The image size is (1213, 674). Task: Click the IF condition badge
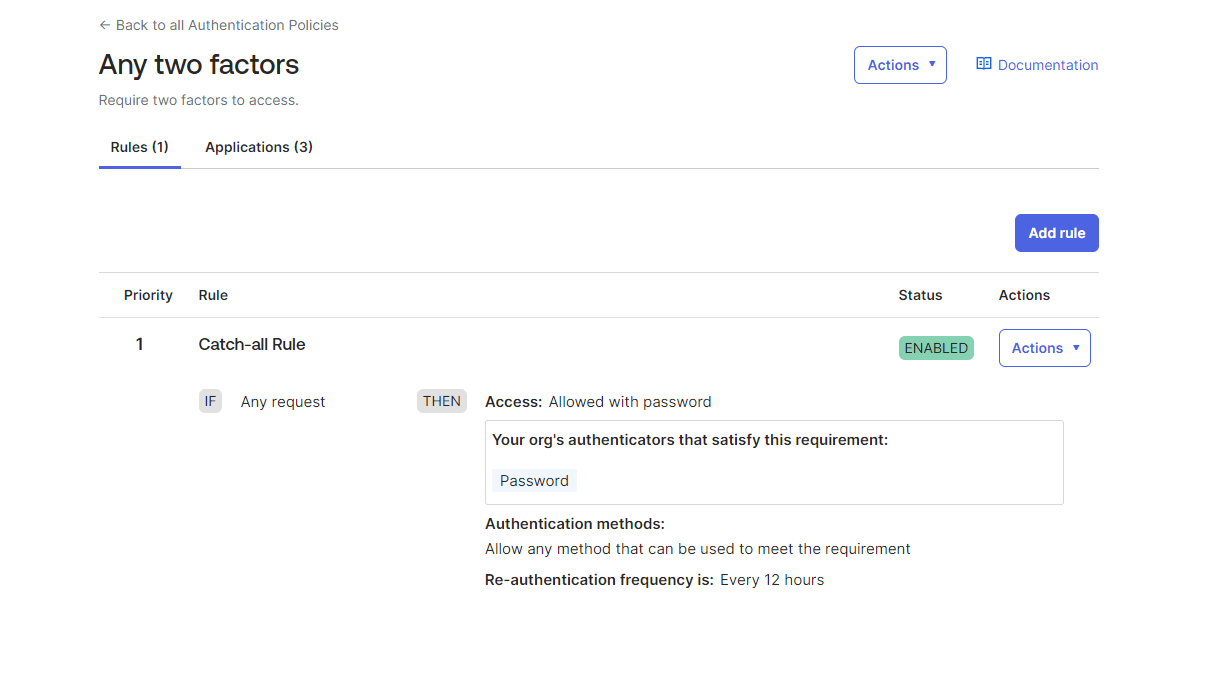coord(210,401)
